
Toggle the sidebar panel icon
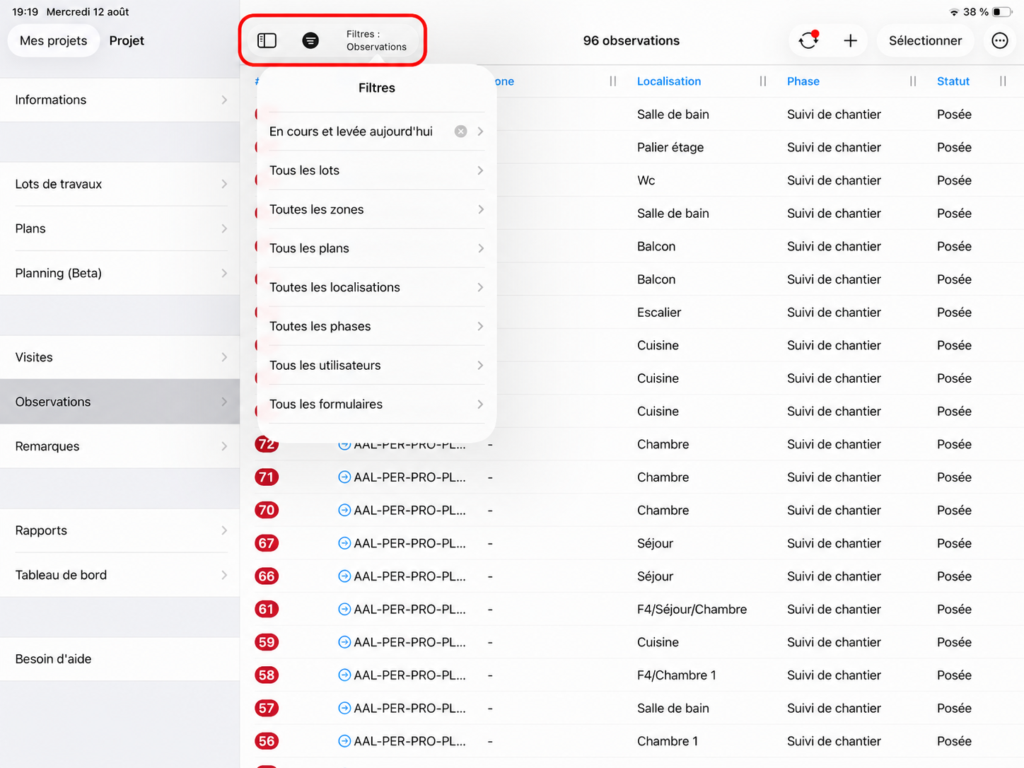266,40
